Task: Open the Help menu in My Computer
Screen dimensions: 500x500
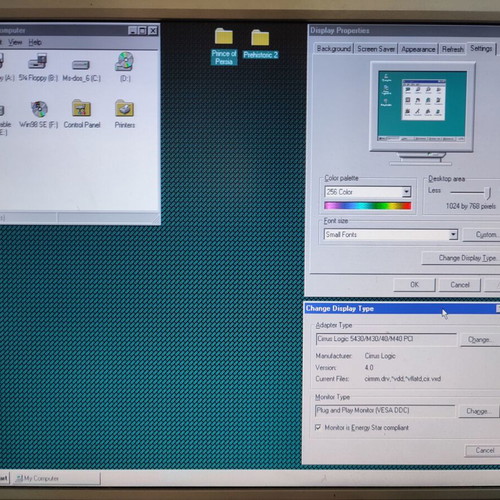Action: pyautogui.click(x=35, y=42)
